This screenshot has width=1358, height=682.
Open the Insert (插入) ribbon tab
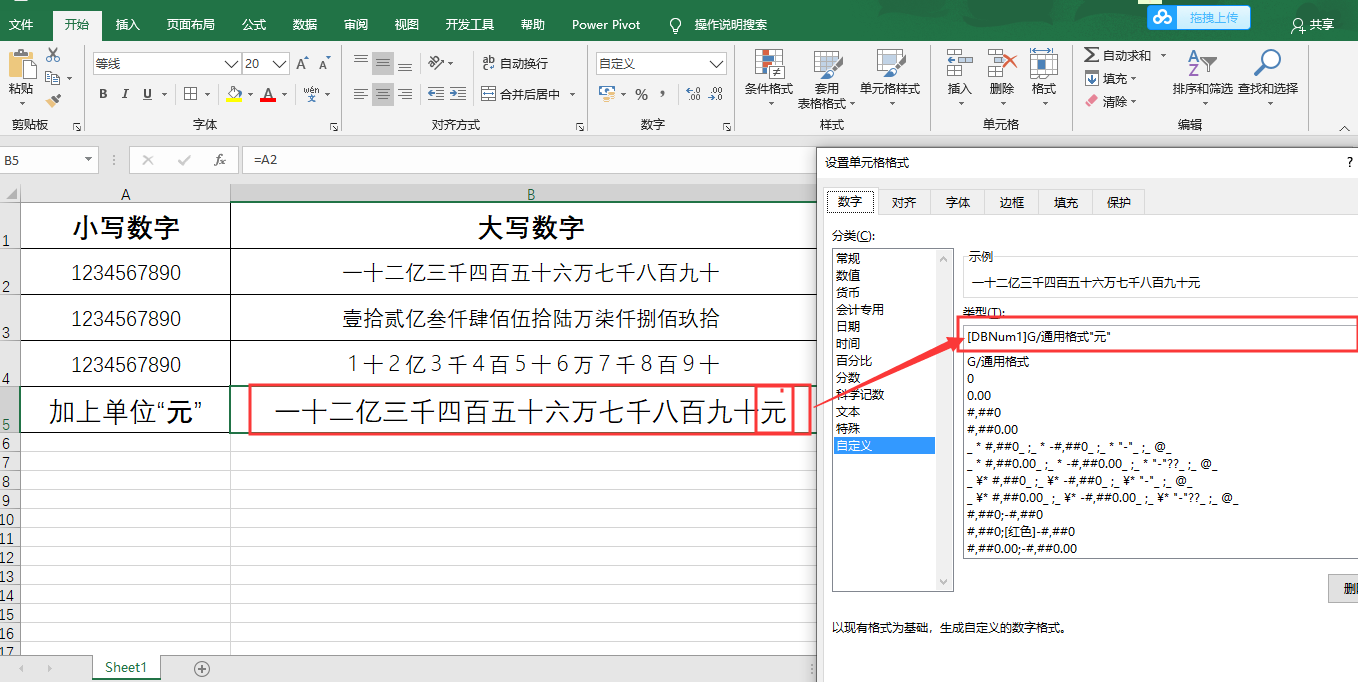128,24
